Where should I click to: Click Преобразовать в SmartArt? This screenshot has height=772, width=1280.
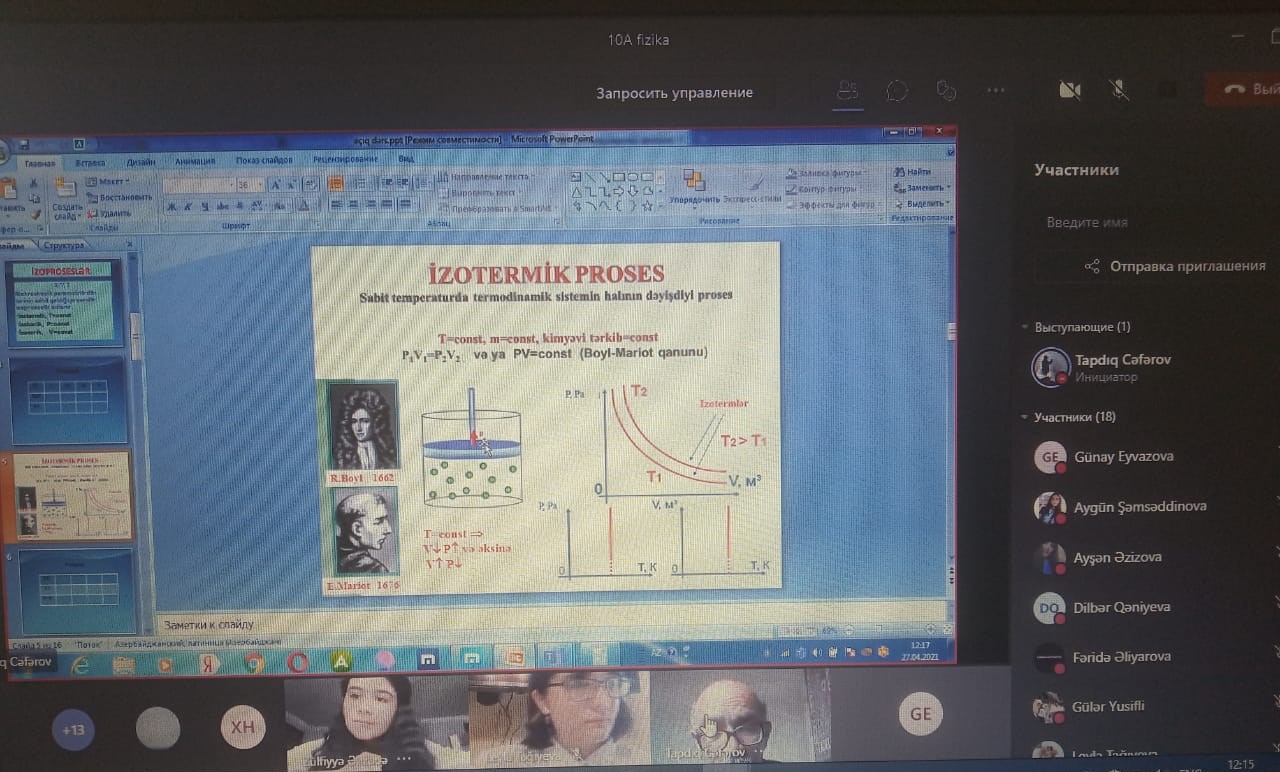[496, 207]
